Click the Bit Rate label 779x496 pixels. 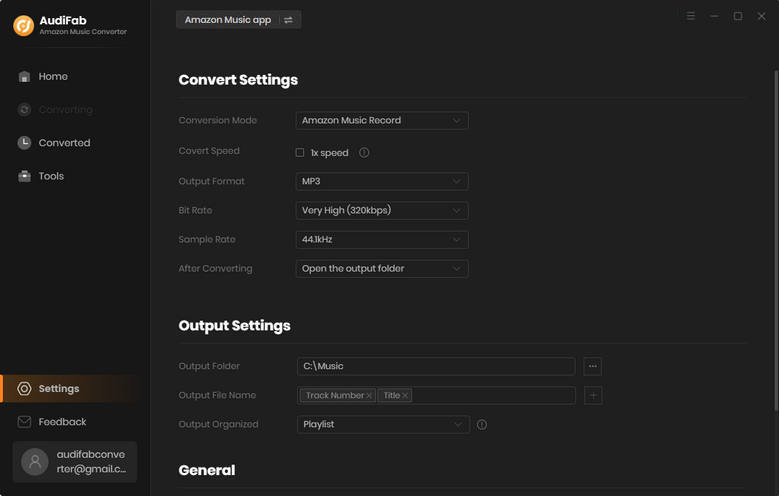click(195, 210)
